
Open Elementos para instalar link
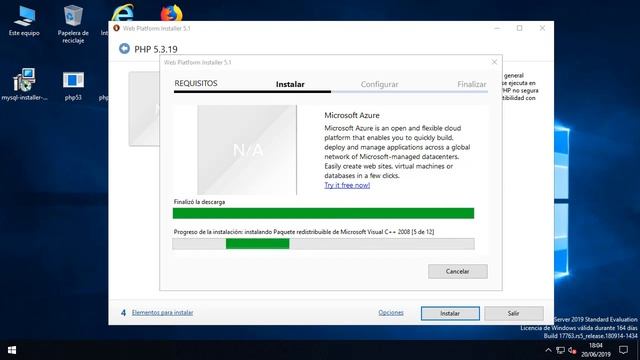point(162,313)
